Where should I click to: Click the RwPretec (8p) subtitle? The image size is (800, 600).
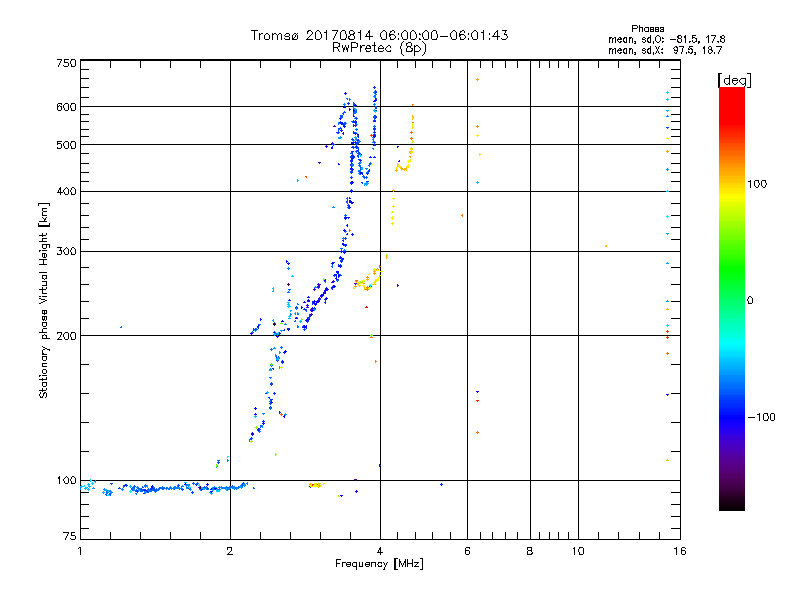click(x=379, y=48)
